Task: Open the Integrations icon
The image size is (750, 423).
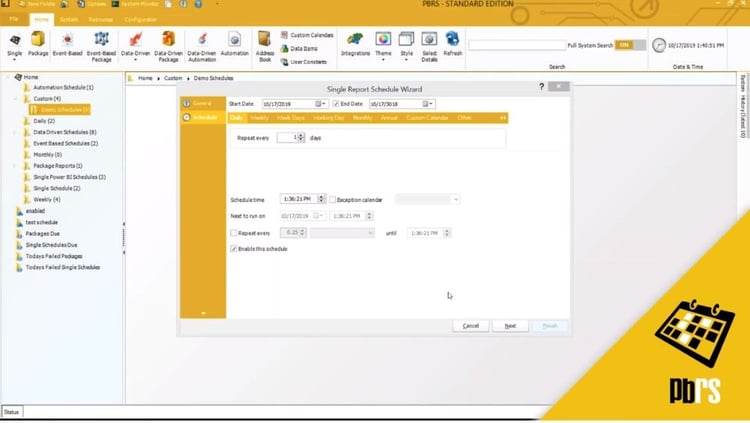Action: coord(355,44)
